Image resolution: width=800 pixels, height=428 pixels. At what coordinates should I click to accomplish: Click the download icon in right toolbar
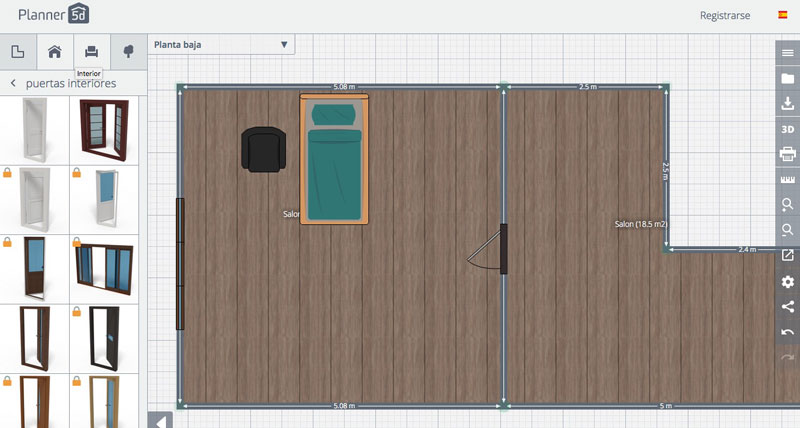(787, 103)
